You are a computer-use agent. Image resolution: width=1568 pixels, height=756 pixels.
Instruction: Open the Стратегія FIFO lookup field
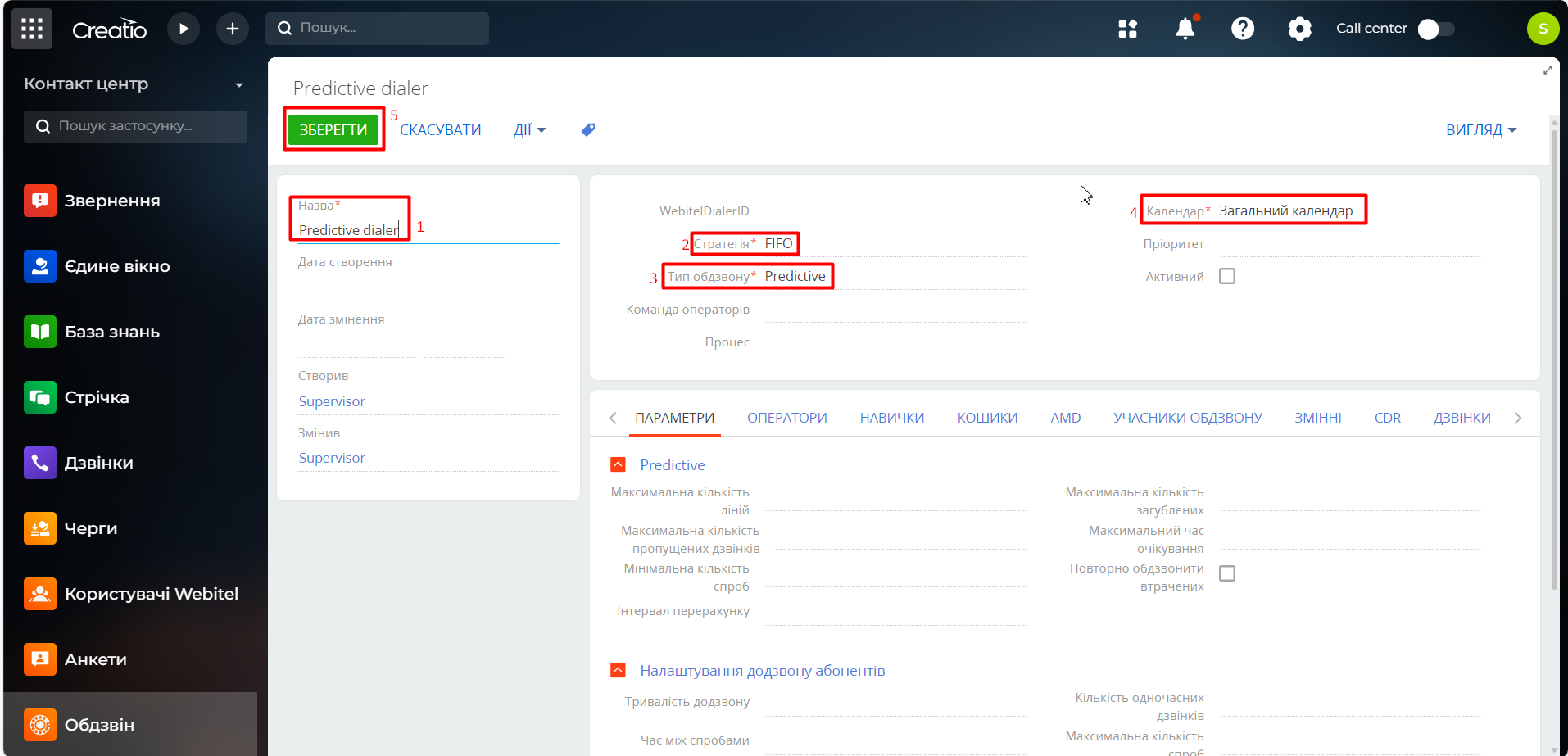(x=895, y=243)
